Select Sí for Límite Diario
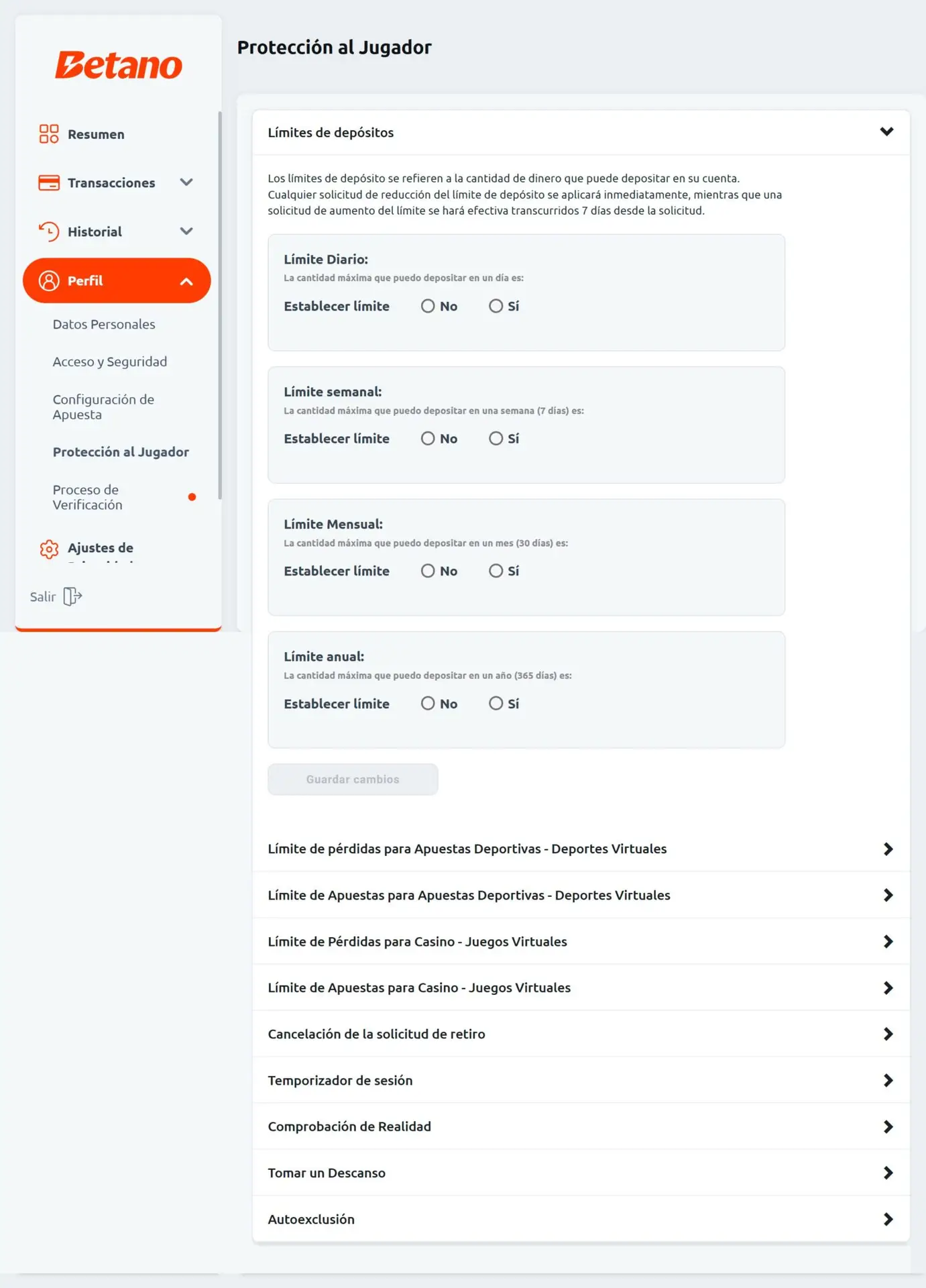Screen dimensions: 926x1288 click(496, 306)
